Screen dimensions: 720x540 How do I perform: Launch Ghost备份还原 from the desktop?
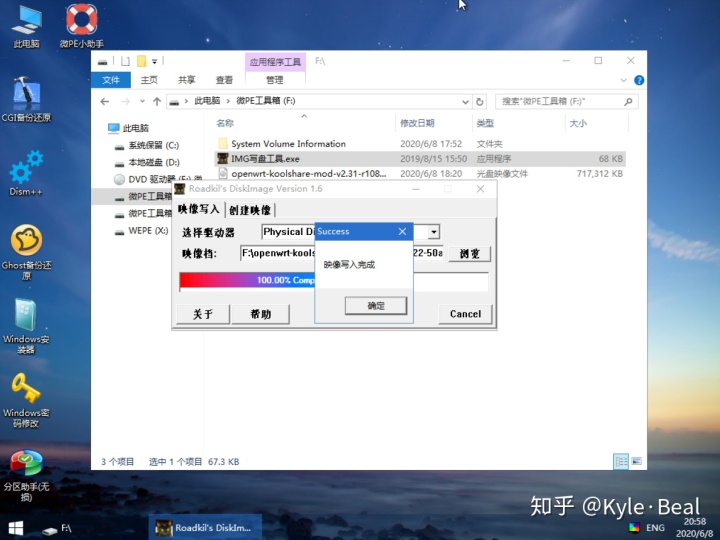point(26,252)
